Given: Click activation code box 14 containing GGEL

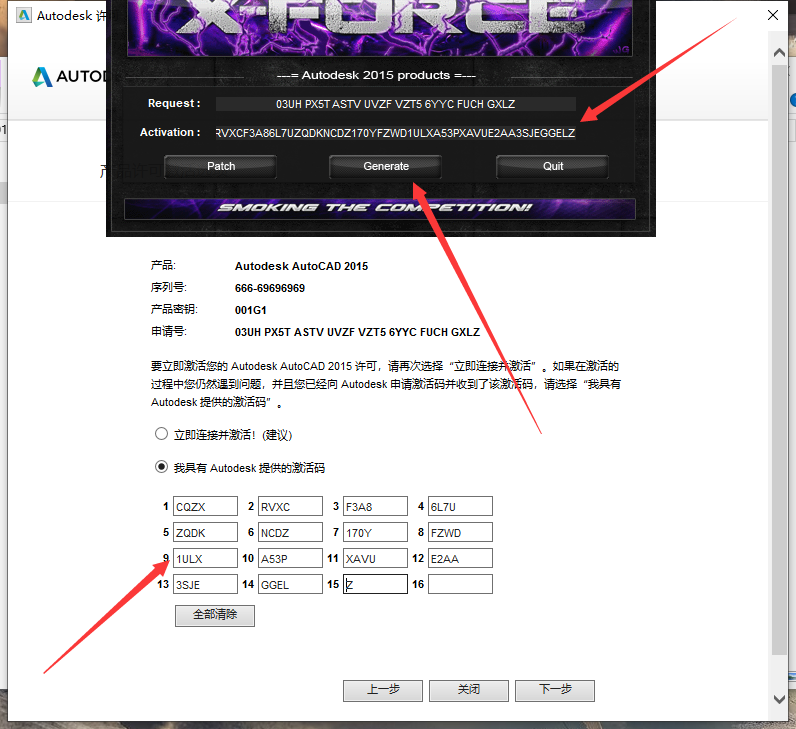Looking at the screenshot, I should coord(290,584).
